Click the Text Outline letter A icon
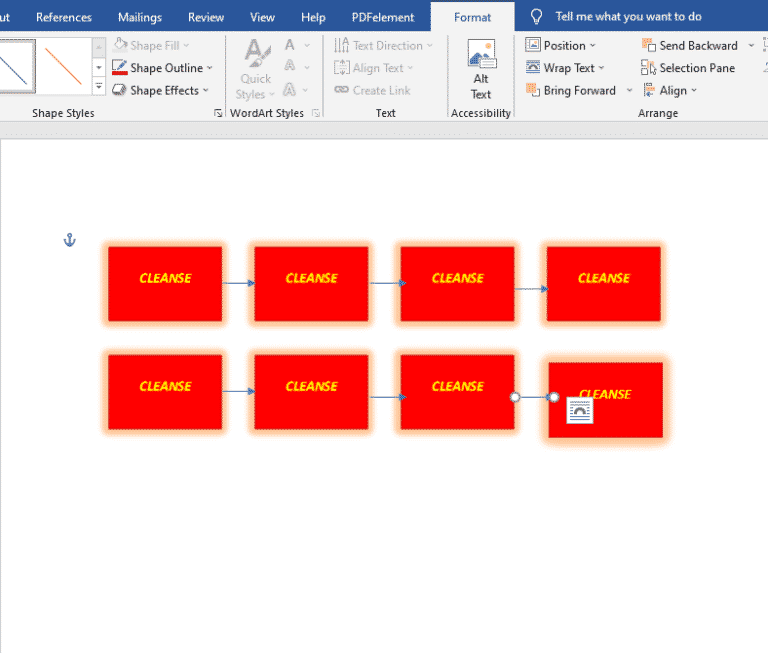The height and width of the screenshot is (653, 768). click(289, 67)
